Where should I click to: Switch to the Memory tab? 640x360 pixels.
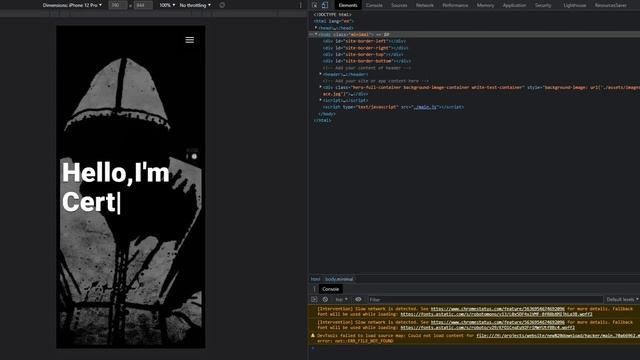(x=485, y=5)
